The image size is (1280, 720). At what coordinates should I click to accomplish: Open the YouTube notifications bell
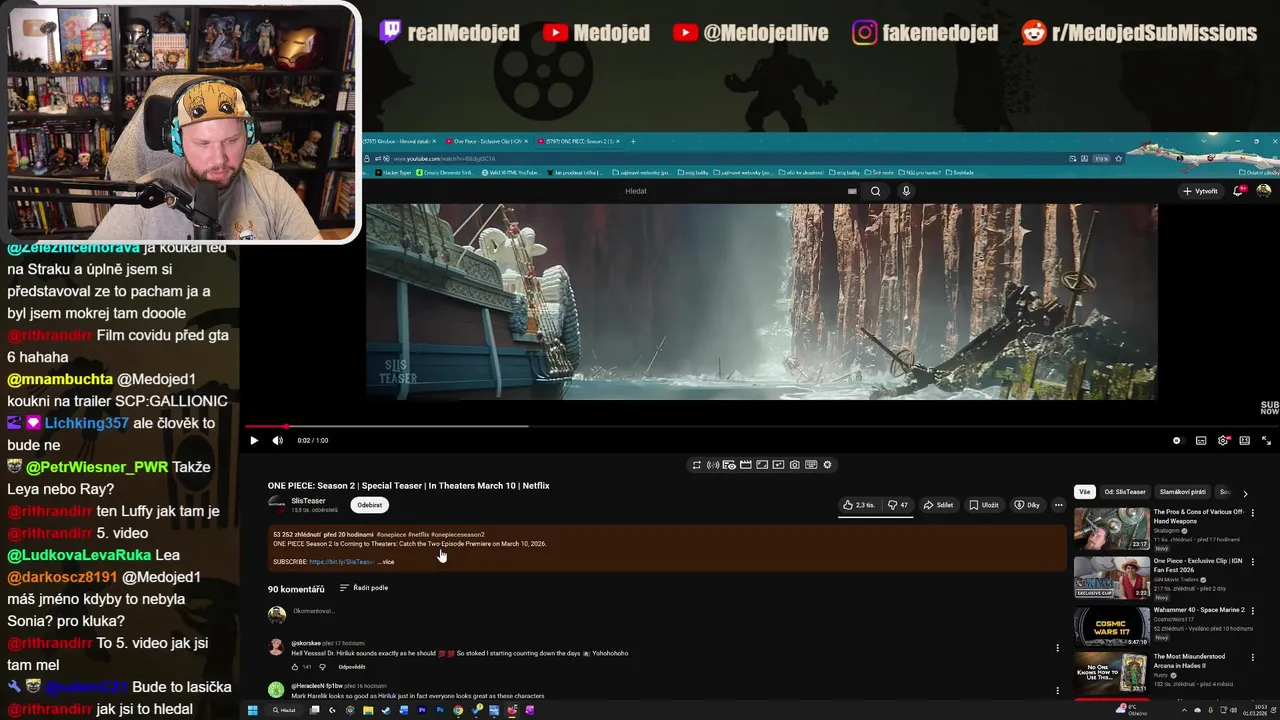(x=1239, y=191)
